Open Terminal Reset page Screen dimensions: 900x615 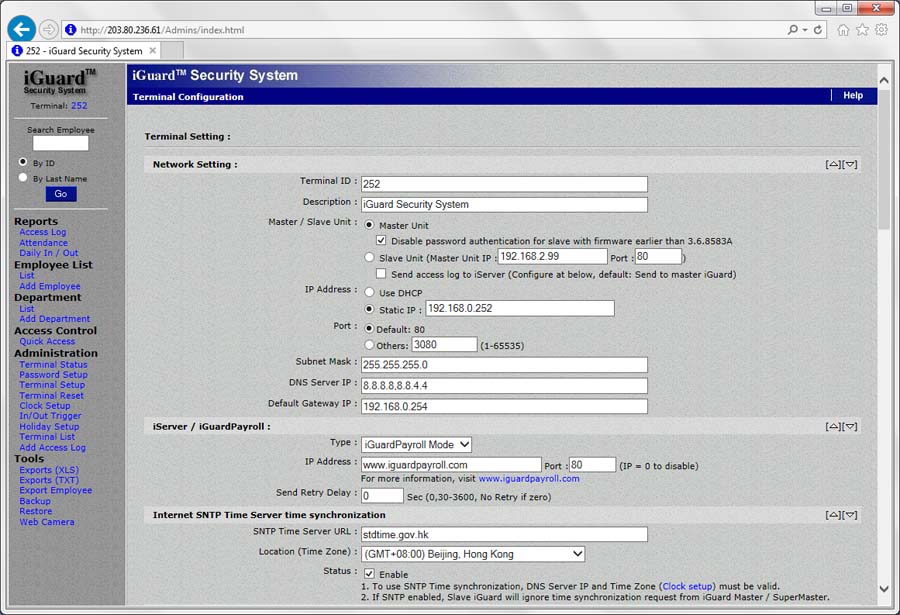pyautogui.click(x=51, y=395)
